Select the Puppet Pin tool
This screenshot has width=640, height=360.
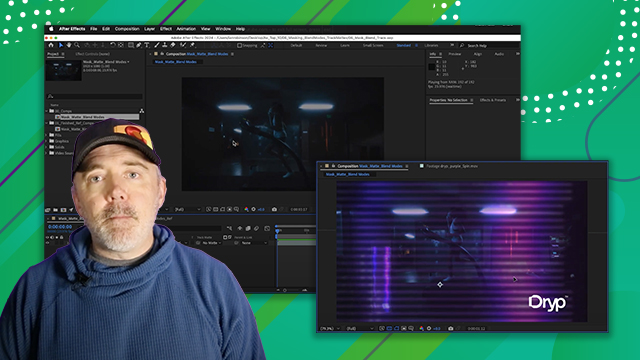pos(192,45)
